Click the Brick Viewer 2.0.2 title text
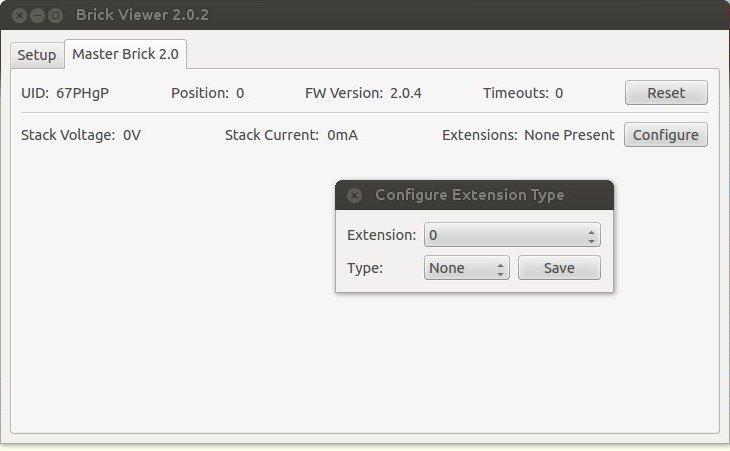The height and width of the screenshot is (451, 730). (x=142, y=16)
